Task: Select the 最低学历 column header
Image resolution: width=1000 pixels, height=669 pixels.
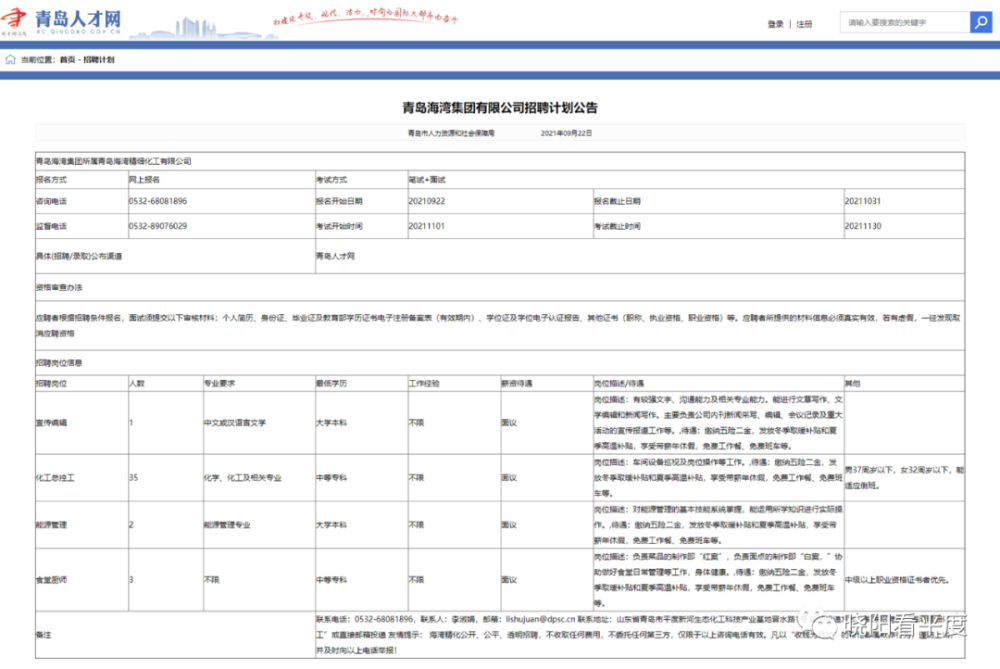Action: tap(362, 383)
